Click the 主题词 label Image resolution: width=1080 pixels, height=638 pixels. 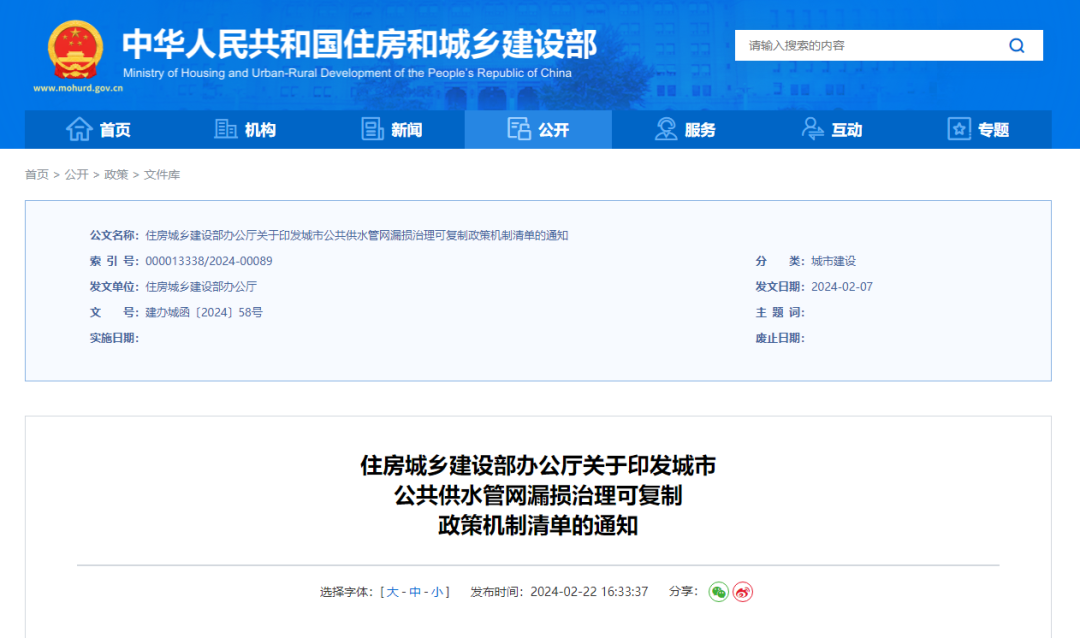780,312
